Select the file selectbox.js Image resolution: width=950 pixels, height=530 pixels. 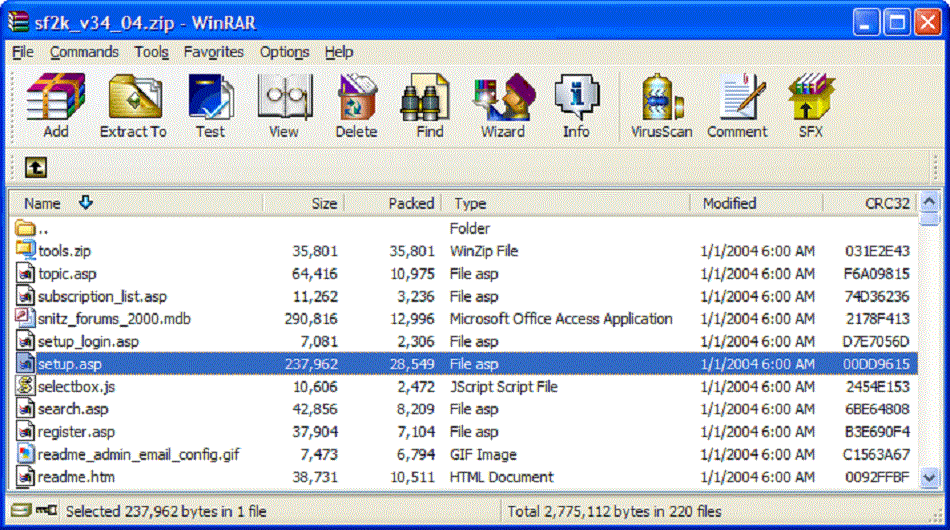point(76,386)
